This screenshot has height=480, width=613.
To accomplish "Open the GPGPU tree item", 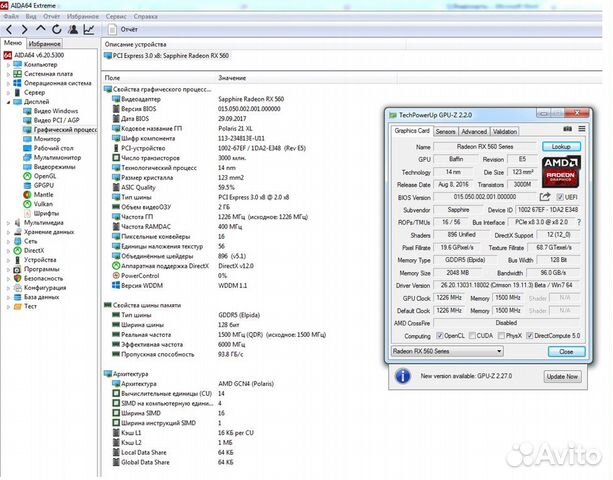I will [x=38, y=186].
